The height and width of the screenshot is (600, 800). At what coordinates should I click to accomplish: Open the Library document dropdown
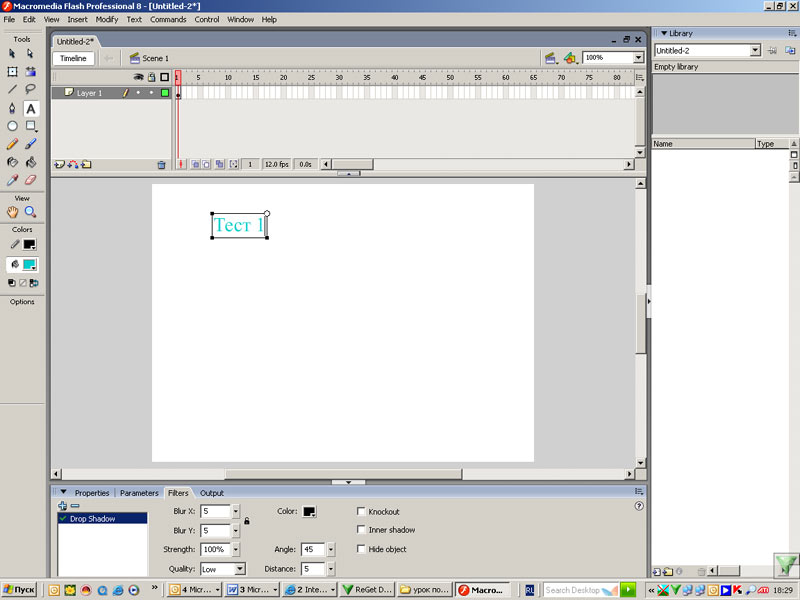pos(755,50)
